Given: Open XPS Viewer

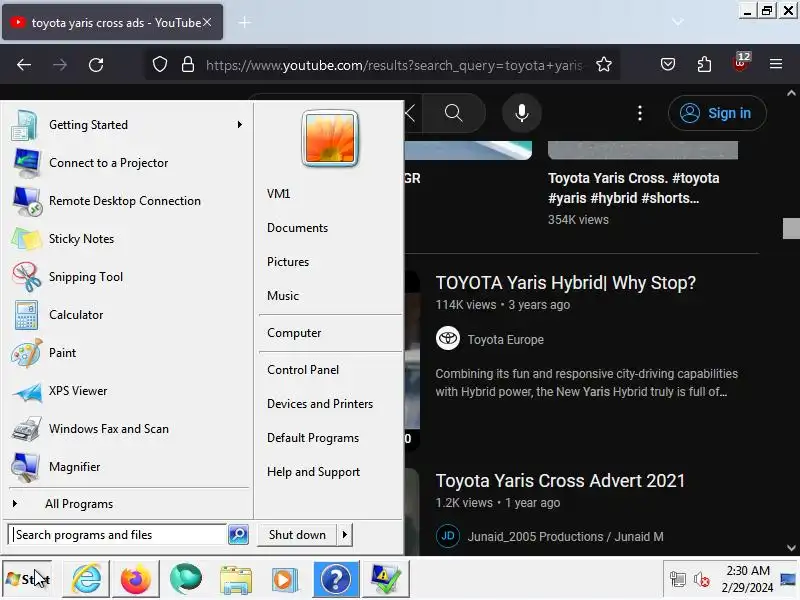Looking at the screenshot, I should (x=127, y=391).
